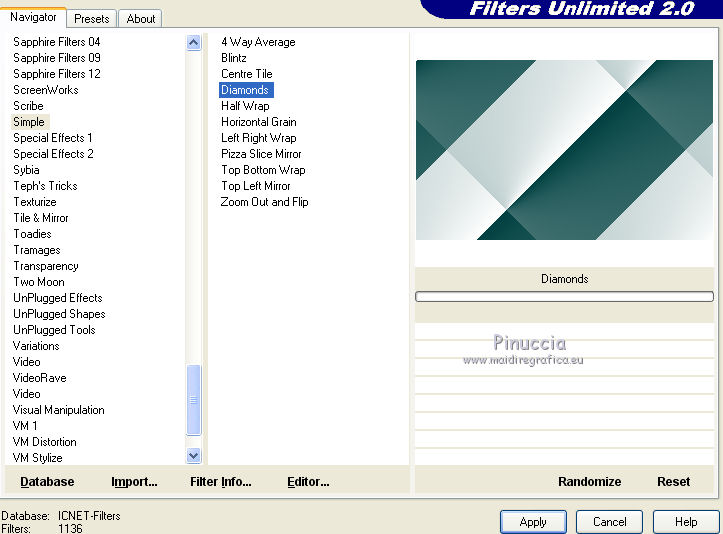
Task: Select the Scribe category
Action: tap(28, 106)
